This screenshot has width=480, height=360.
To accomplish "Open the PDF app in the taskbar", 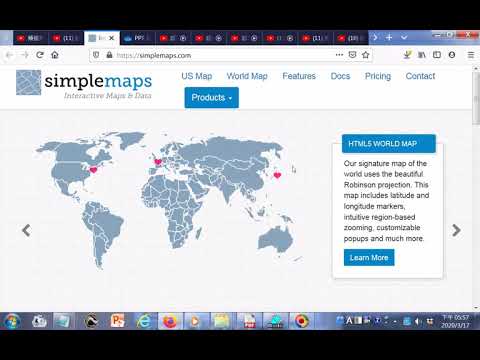I will point(249,321).
